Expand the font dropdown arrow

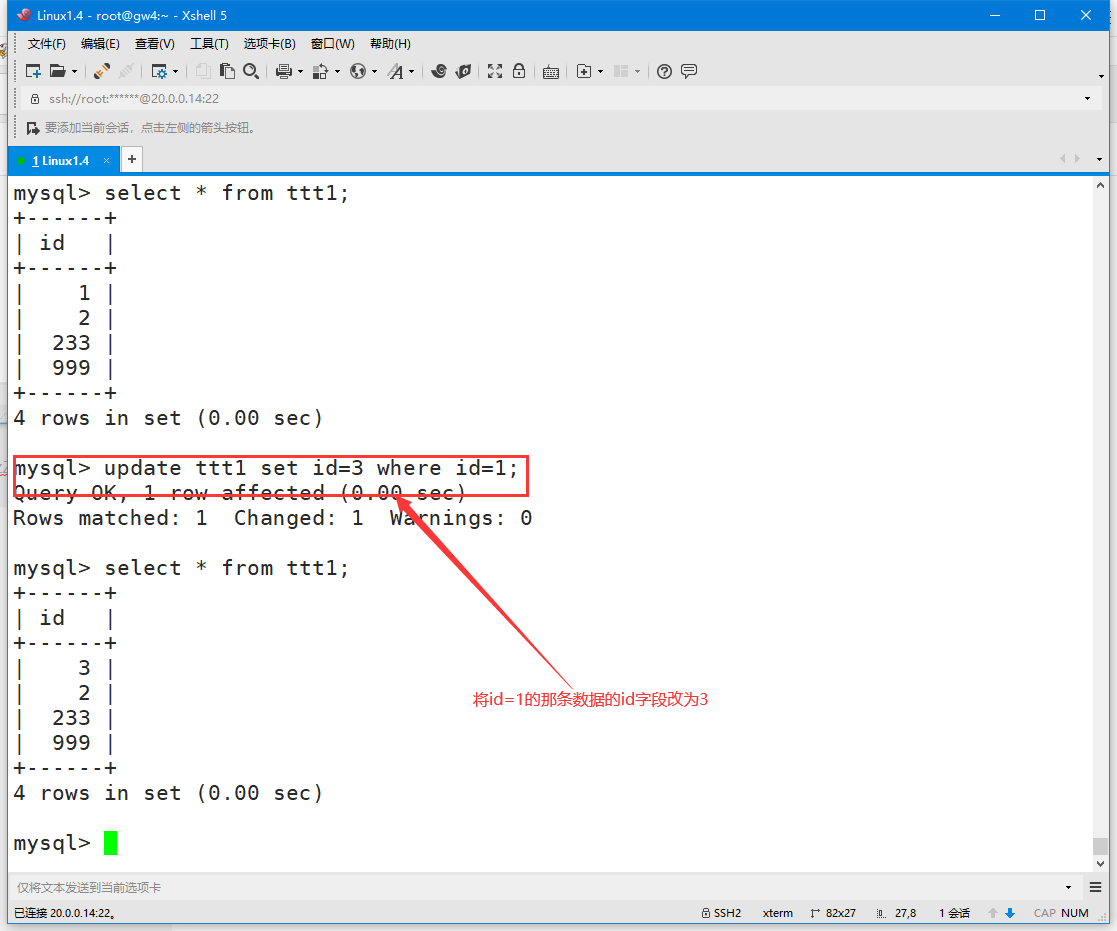click(411, 72)
